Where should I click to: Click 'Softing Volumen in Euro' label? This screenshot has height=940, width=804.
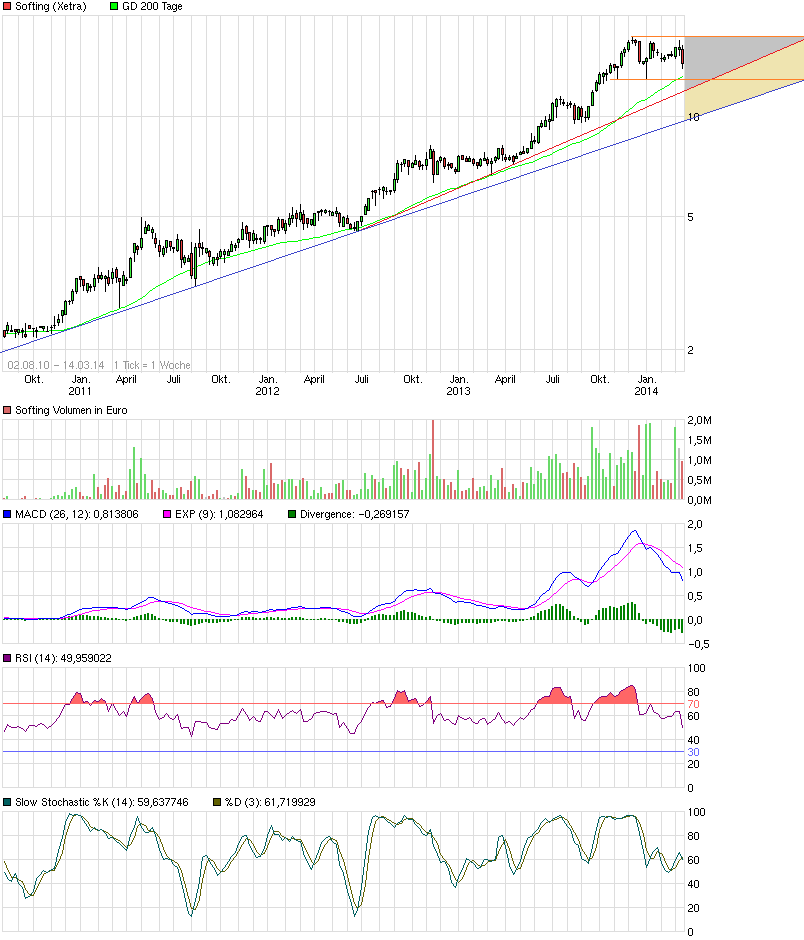tap(71, 411)
